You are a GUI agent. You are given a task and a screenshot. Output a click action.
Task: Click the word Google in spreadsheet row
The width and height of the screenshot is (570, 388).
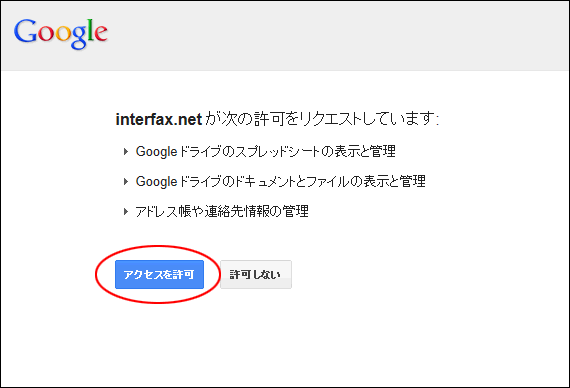pyautogui.click(x=156, y=152)
